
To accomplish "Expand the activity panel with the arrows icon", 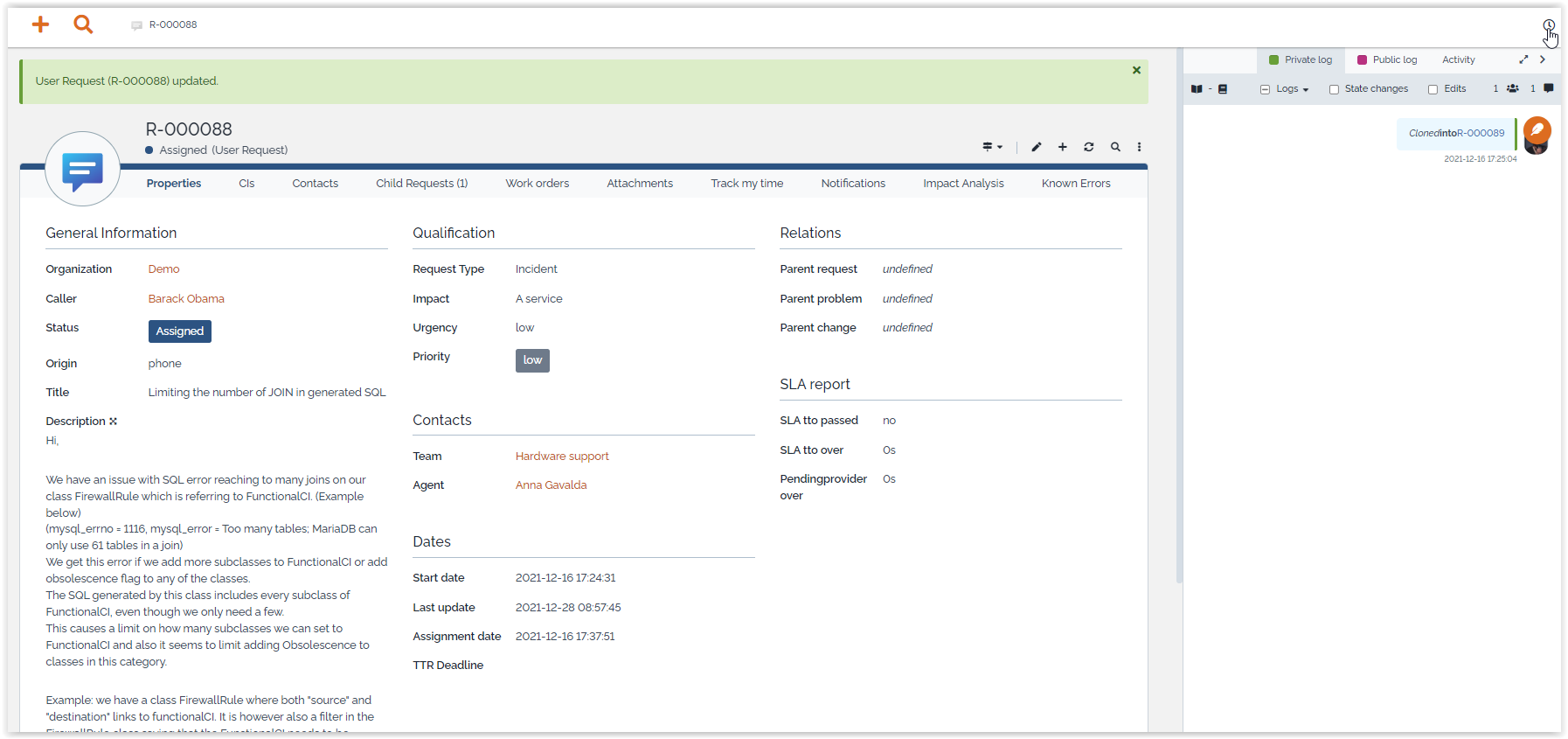I will point(1523,59).
